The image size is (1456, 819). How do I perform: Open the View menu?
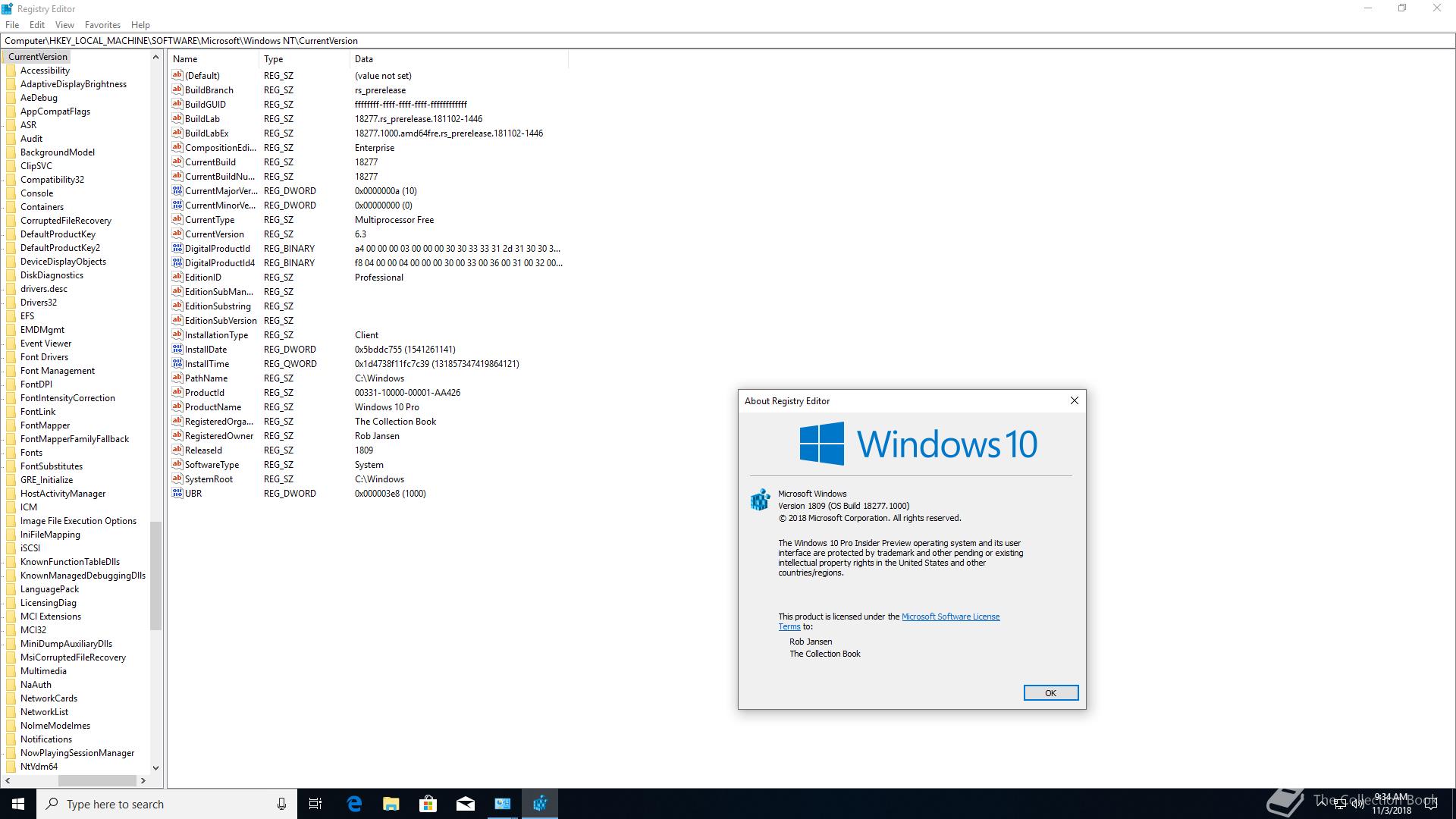(64, 24)
